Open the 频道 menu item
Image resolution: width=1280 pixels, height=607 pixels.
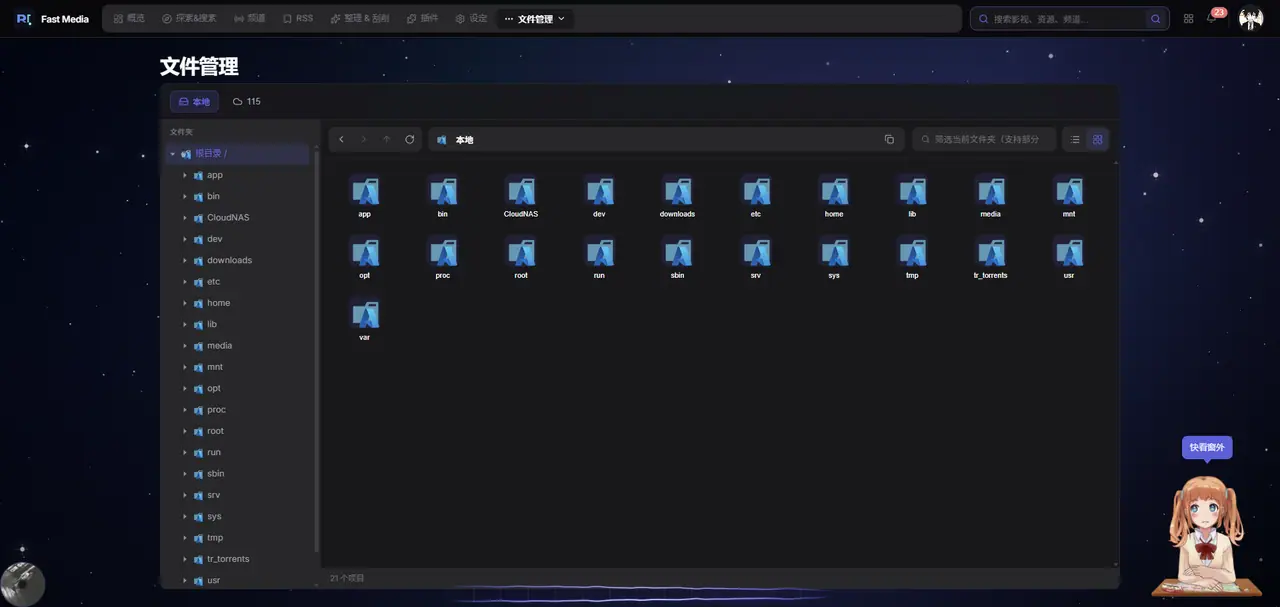pos(249,18)
